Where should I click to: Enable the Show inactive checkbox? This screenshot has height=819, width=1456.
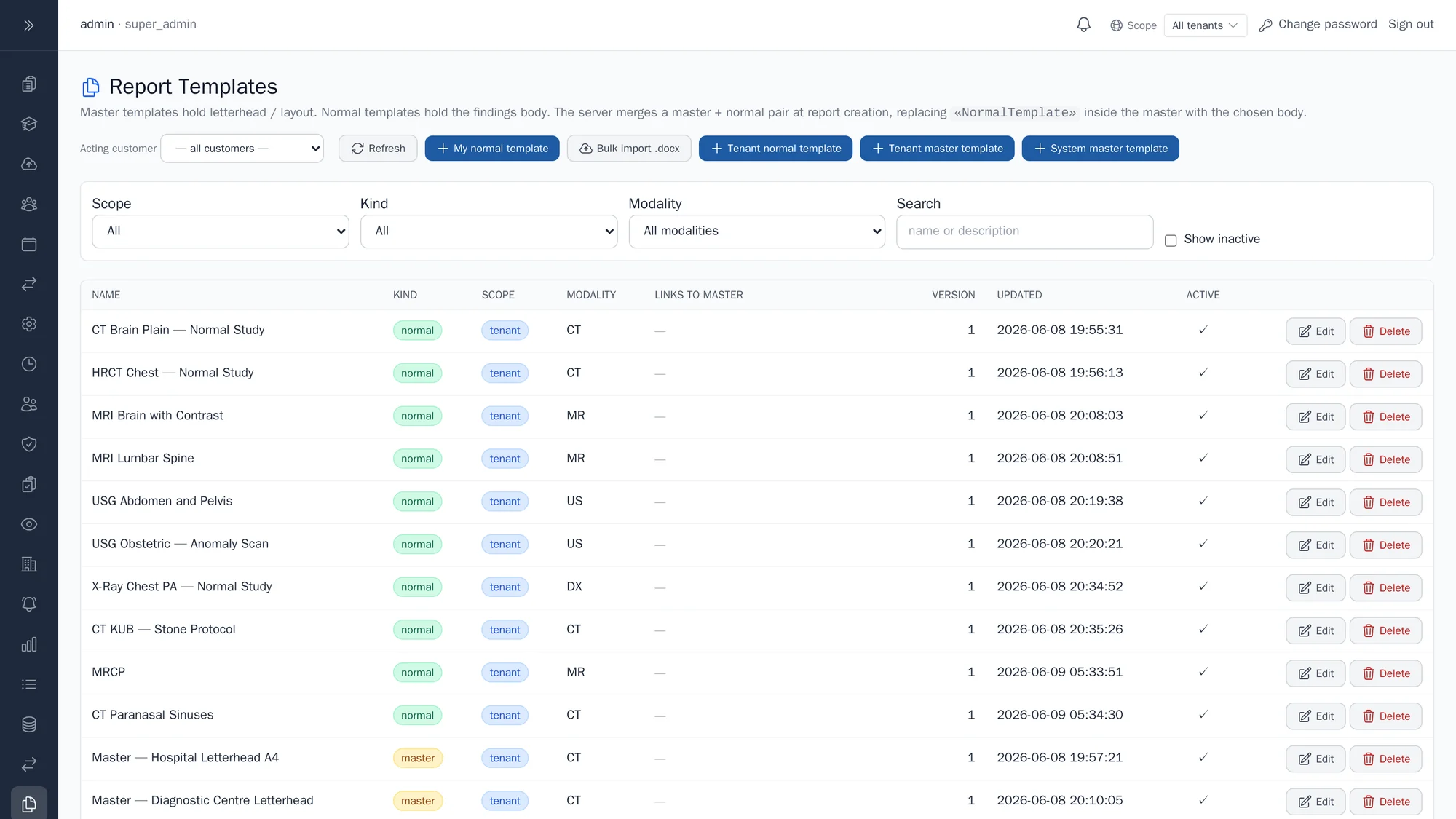pyautogui.click(x=1171, y=240)
